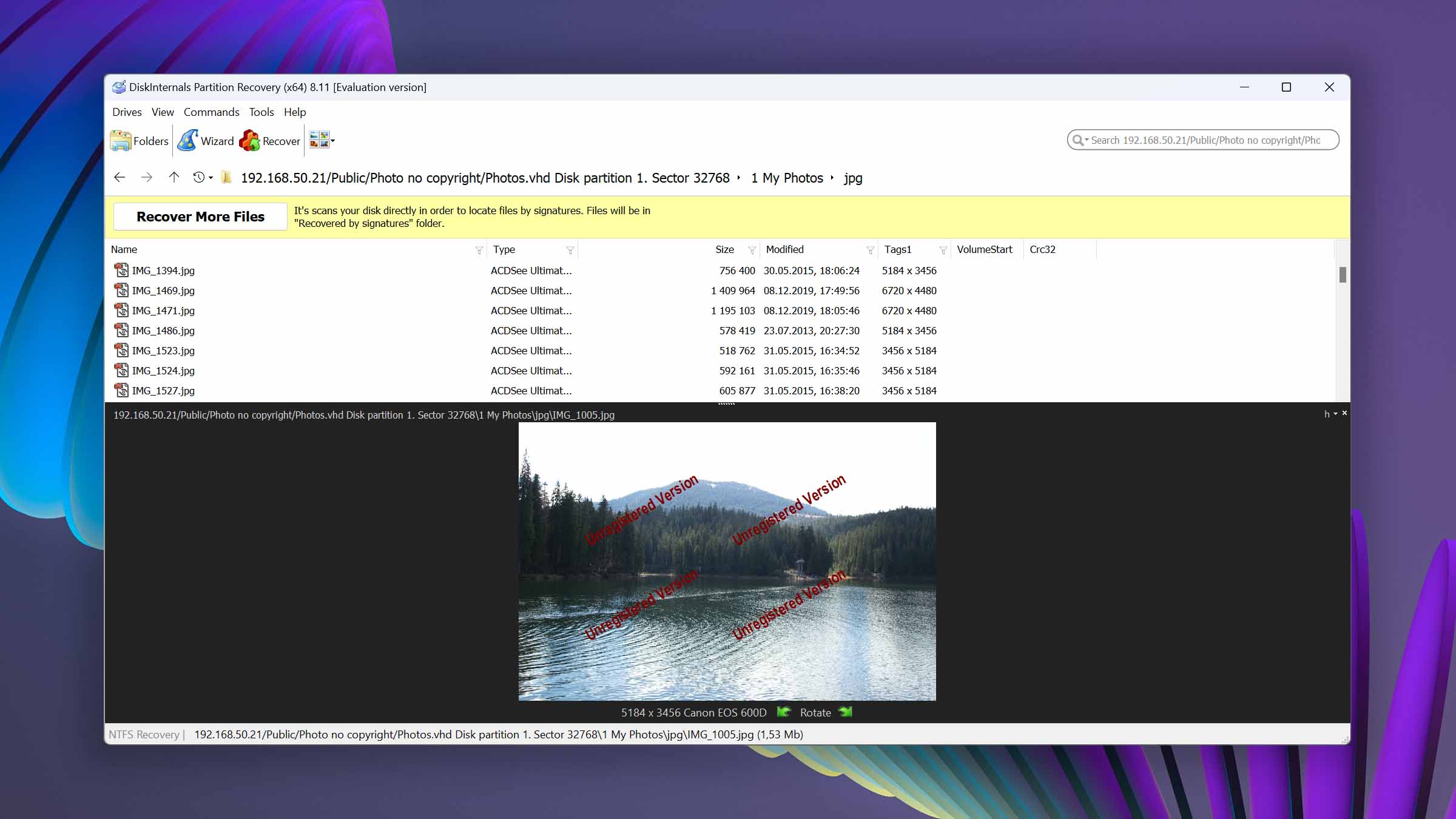Select the file IMG_1471.jpg
Screen dimensions: 1456x819
[163, 311]
